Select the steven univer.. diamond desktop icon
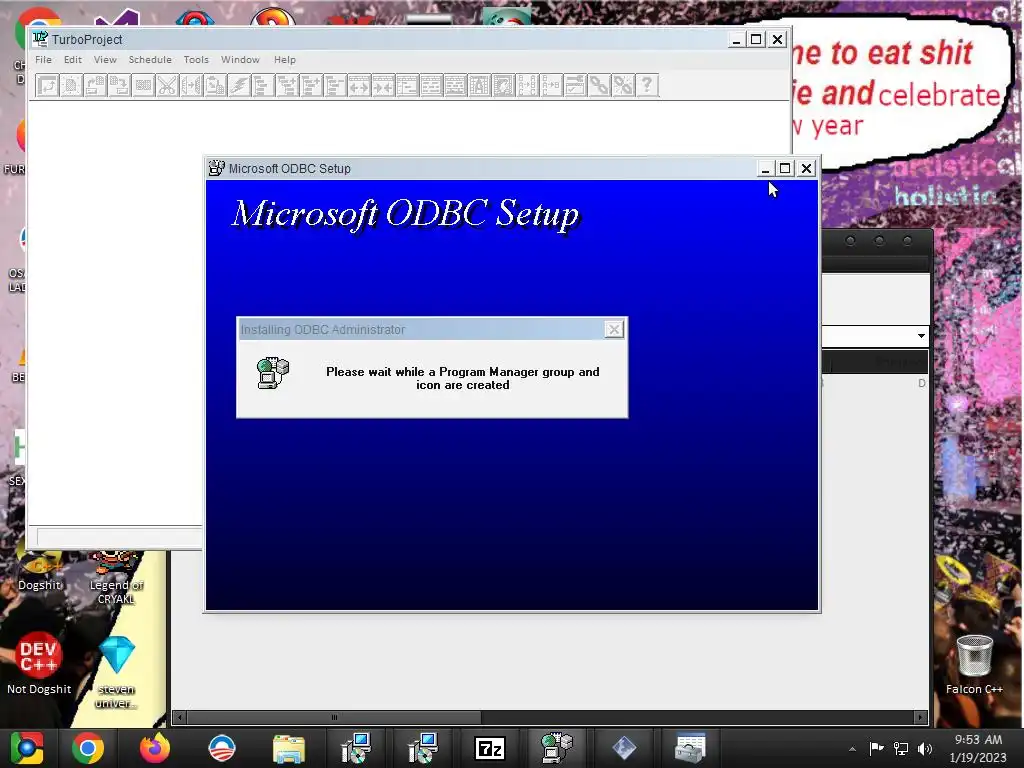The width and height of the screenshot is (1024, 768). 116,671
